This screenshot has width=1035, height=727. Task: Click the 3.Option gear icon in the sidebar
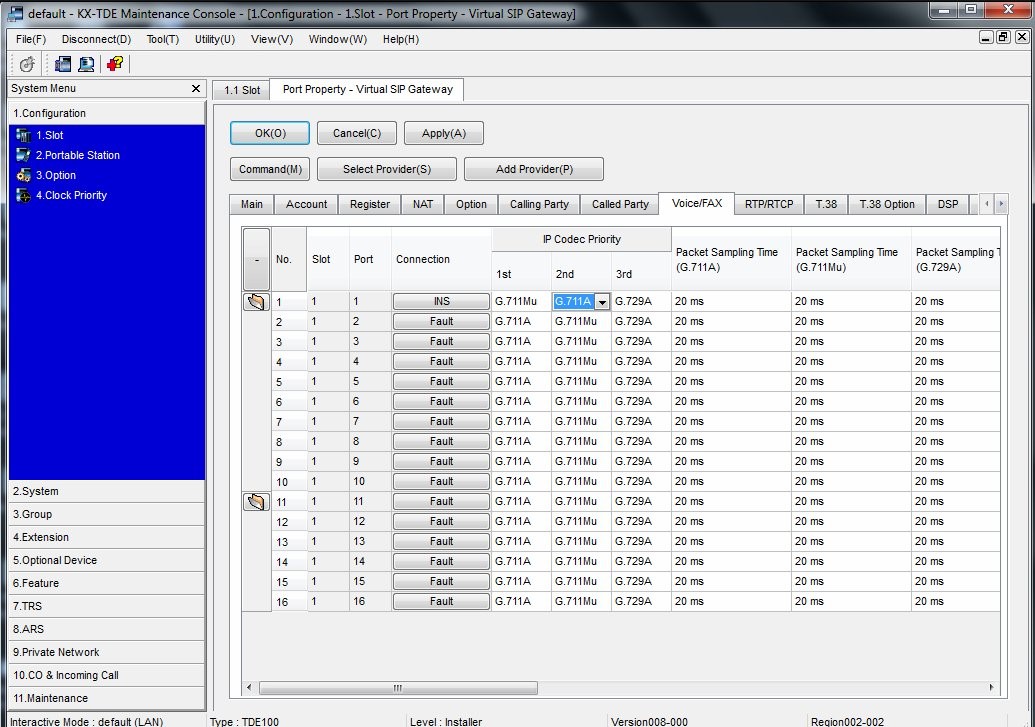23,175
